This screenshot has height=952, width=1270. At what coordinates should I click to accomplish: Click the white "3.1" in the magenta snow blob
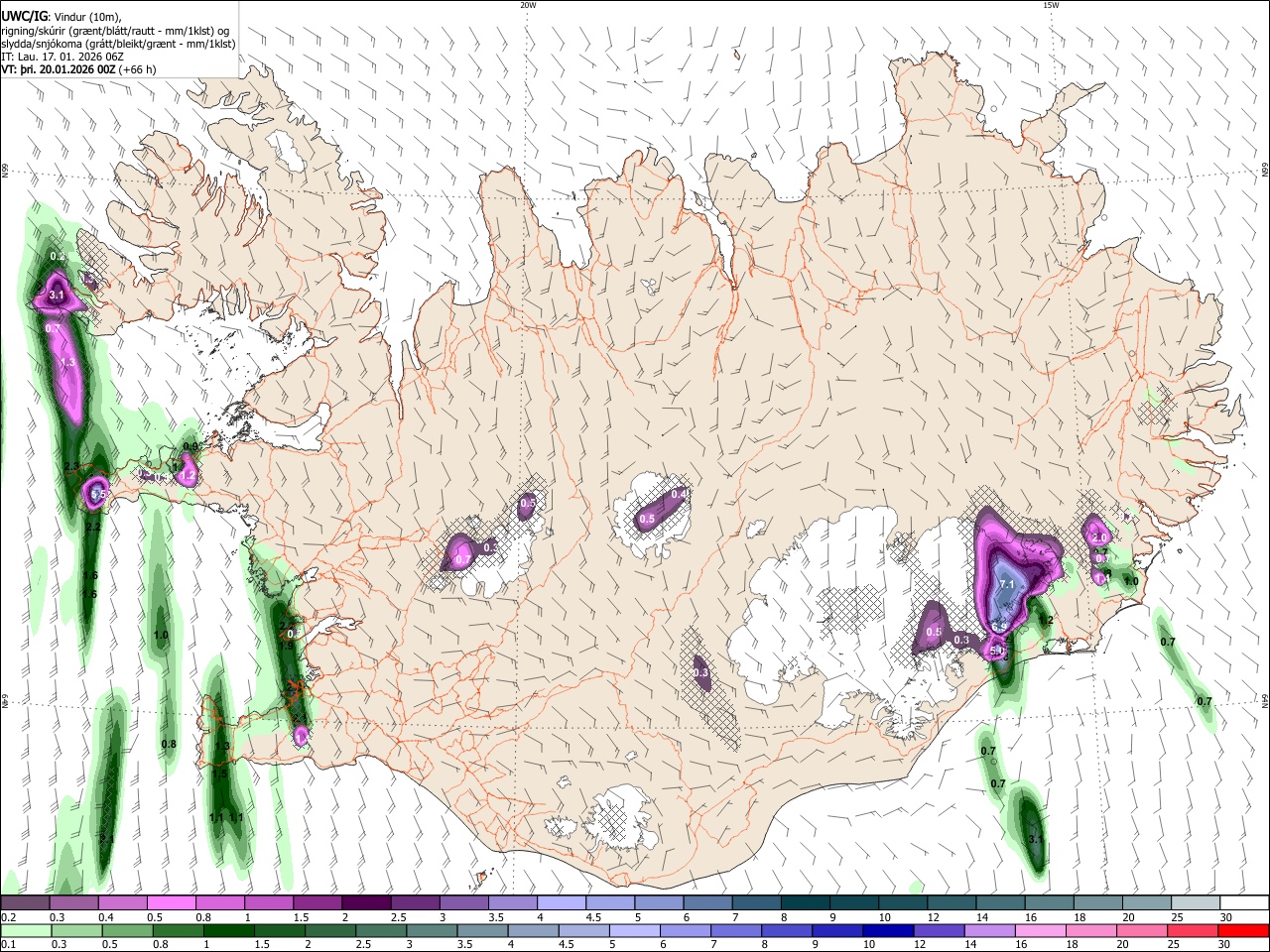point(57,295)
